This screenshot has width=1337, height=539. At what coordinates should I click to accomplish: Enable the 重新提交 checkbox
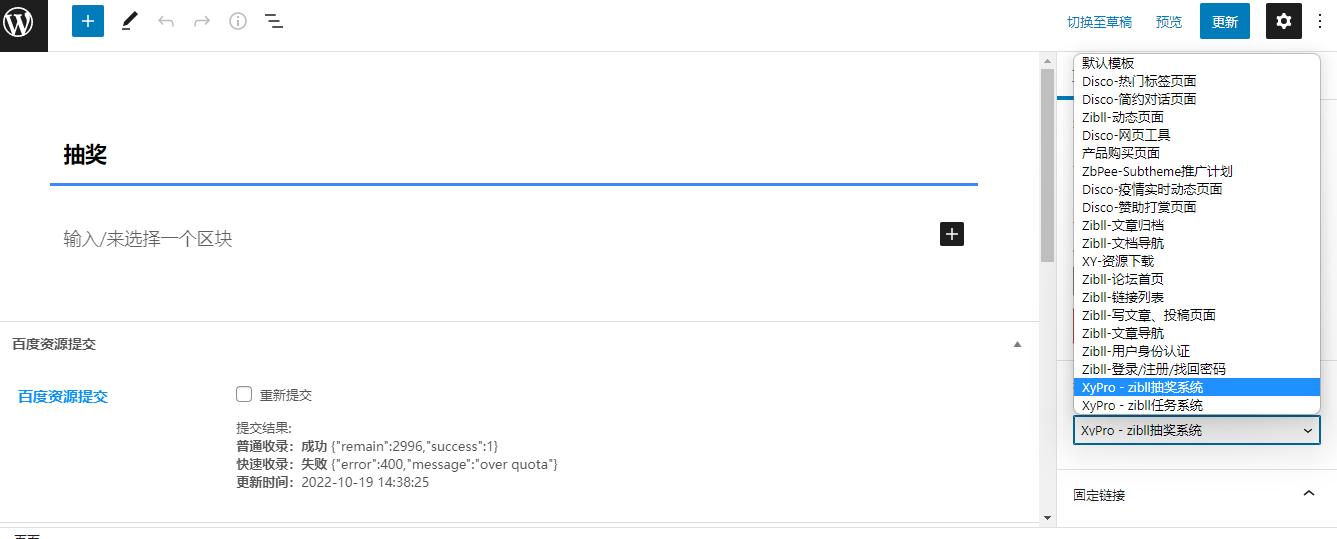244,394
